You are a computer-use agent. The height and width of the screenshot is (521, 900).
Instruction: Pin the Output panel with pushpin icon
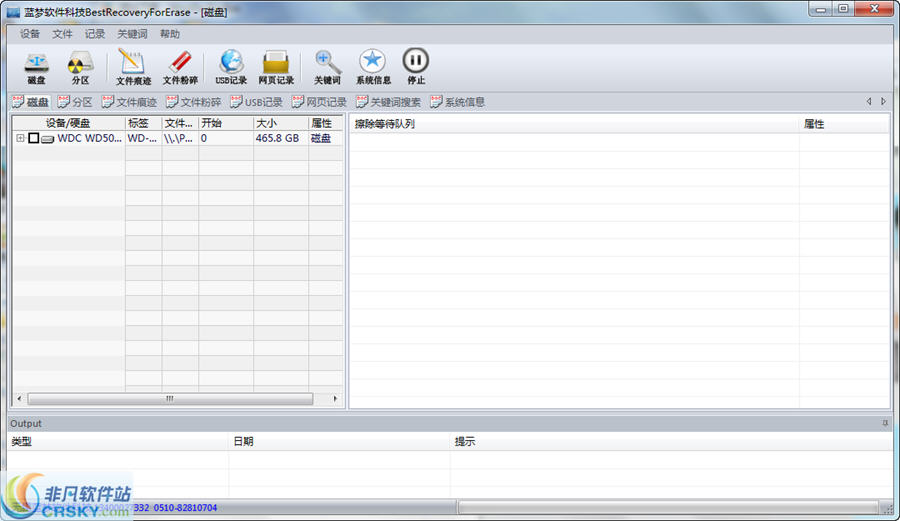point(885,423)
